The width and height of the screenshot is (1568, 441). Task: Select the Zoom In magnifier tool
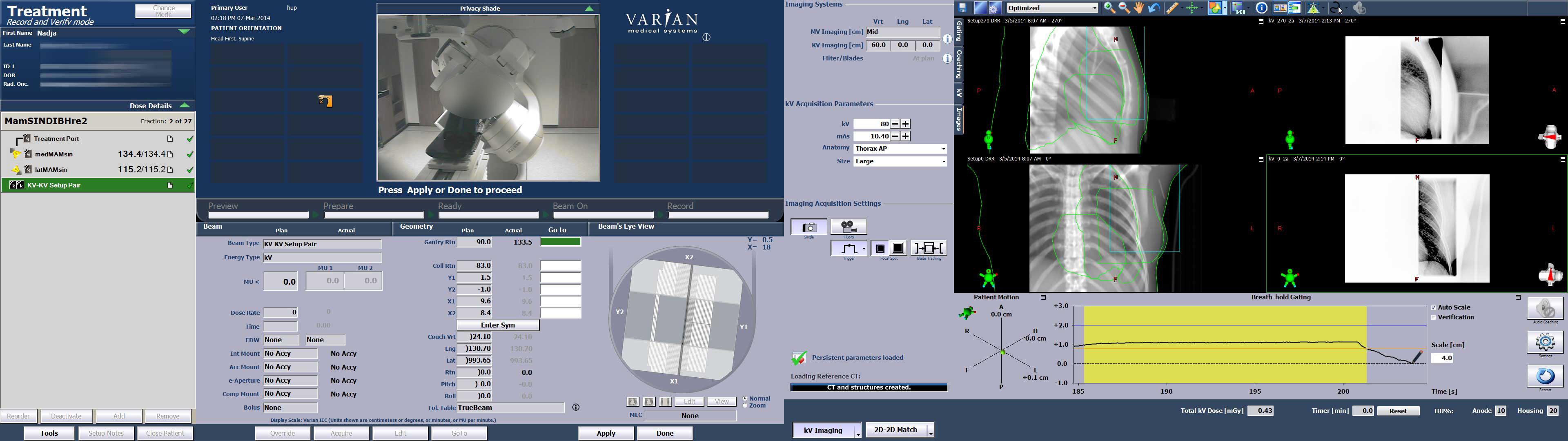coord(1109,7)
